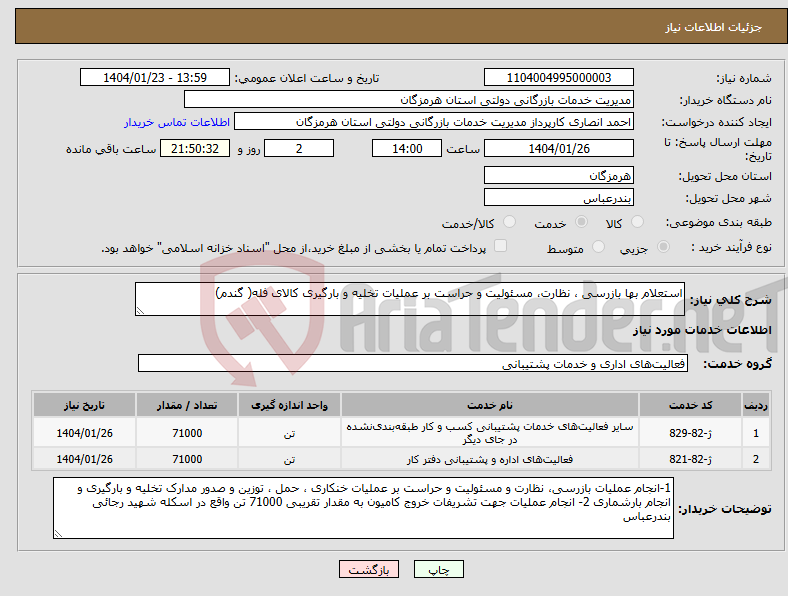Image resolution: width=788 pixels, height=596 pixels.
Task: Click the جزئیات اطلاعات نیاز header title
Action: [x=714, y=27]
